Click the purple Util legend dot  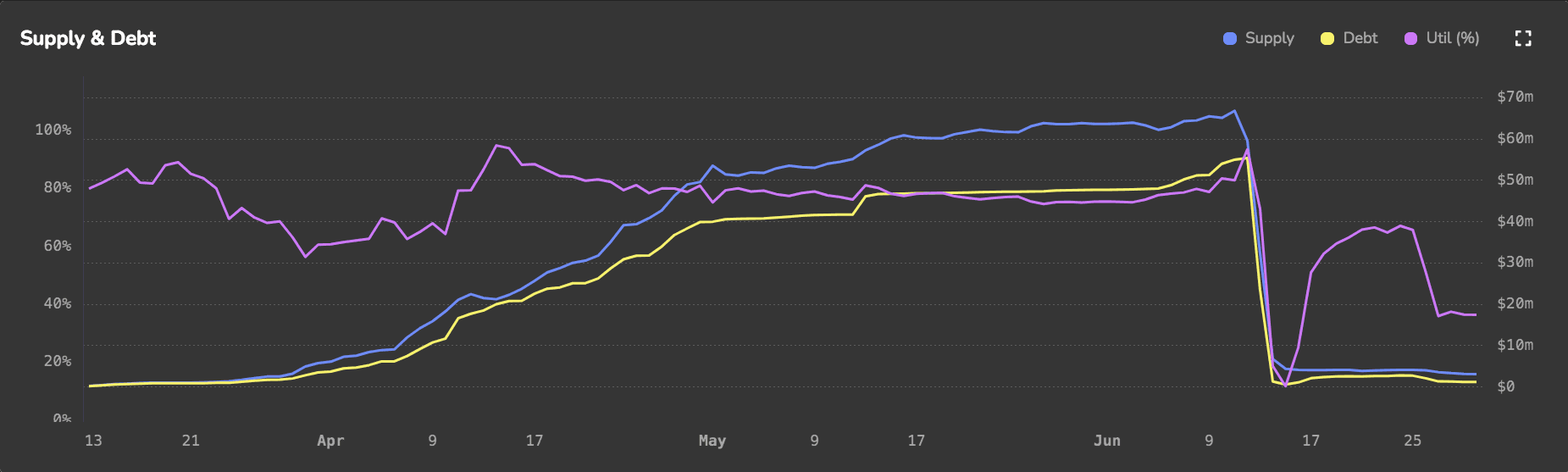click(x=1410, y=38)
